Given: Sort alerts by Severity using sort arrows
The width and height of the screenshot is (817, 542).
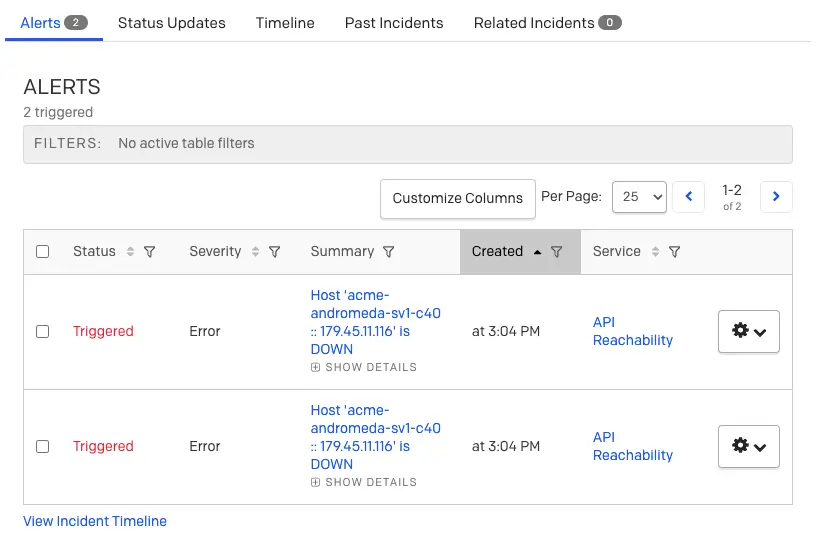Looking at the screenshot, I should pyautogui.click(x=255, y=252).
